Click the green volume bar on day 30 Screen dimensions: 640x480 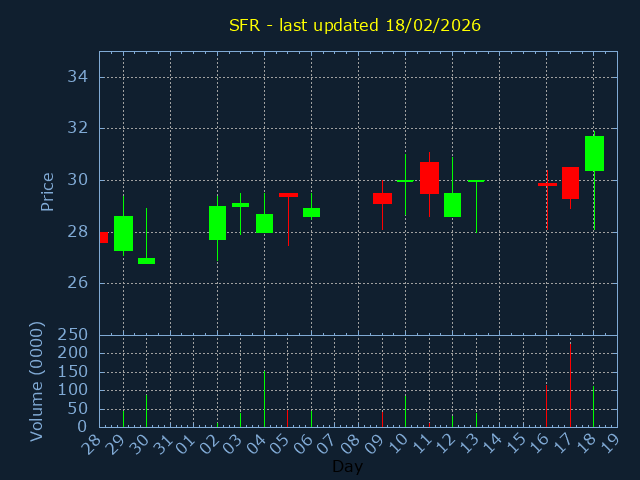point(146,410)
